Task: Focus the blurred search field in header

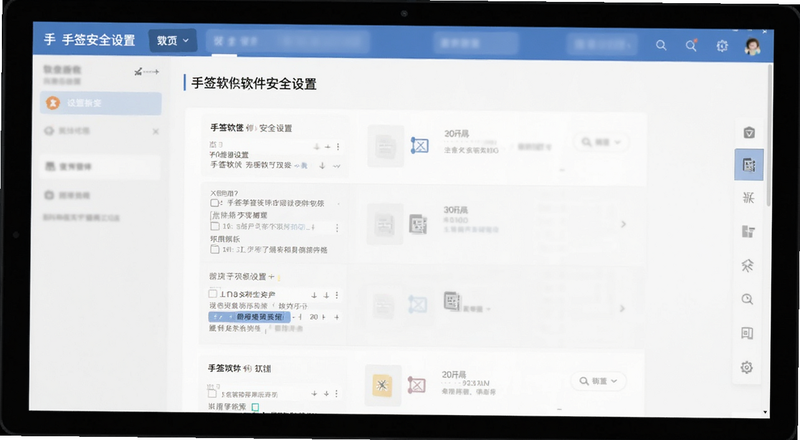Action: tap(287, 42)
